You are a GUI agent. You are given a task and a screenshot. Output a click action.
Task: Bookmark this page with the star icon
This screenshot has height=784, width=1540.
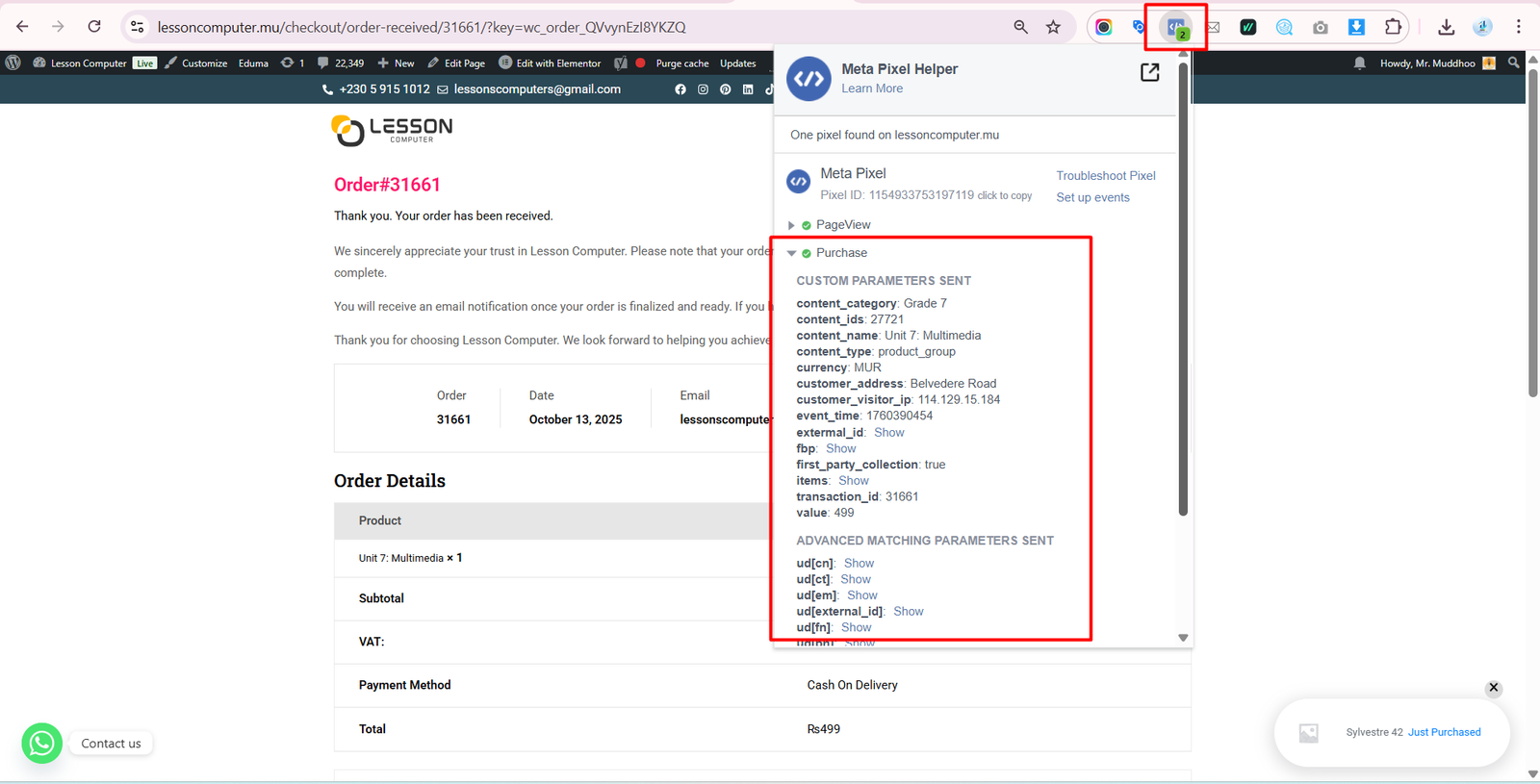1053,27
